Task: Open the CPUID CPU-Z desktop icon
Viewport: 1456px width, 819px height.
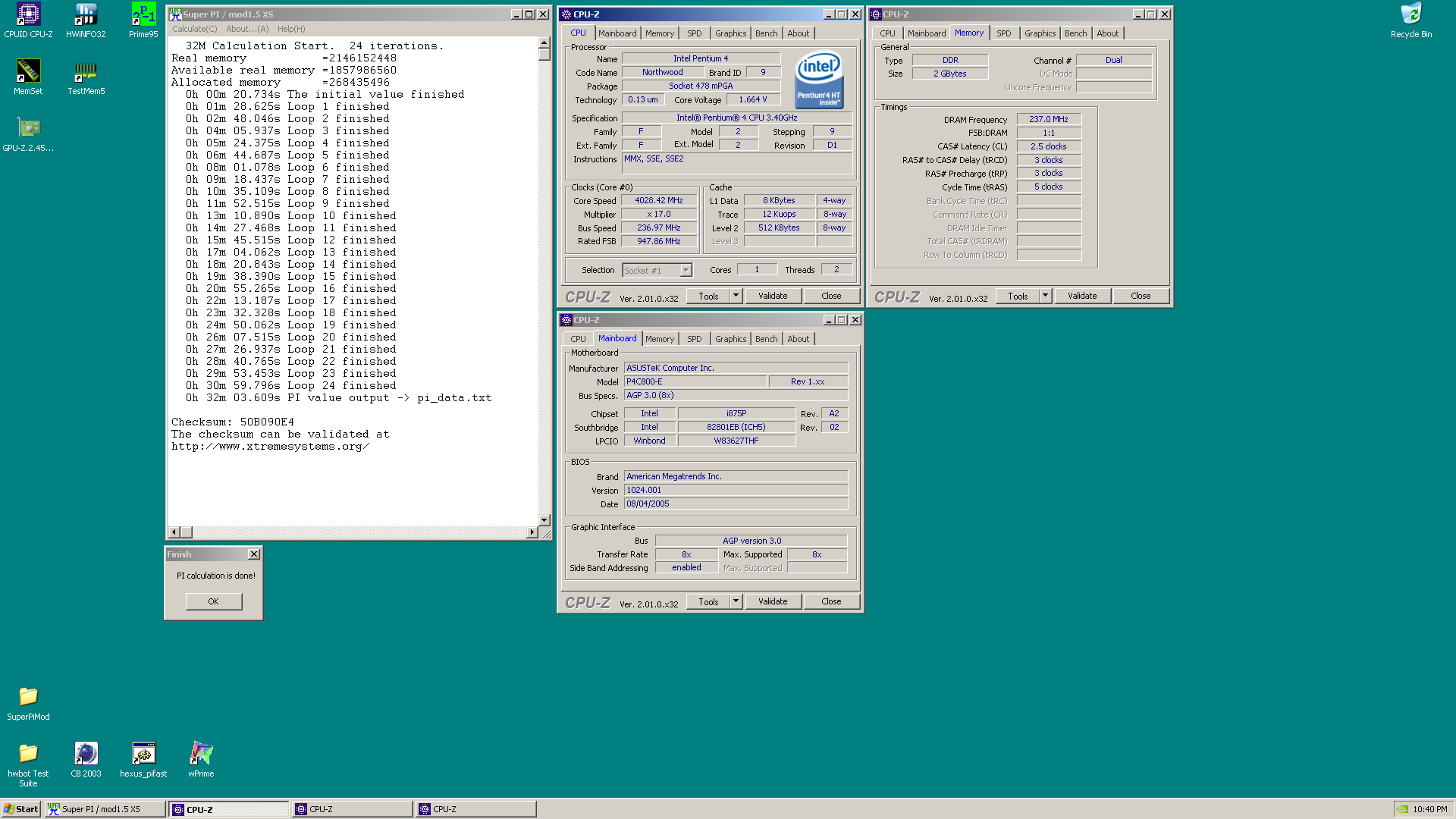Action: pyautogui.click(x=28, y=20)
